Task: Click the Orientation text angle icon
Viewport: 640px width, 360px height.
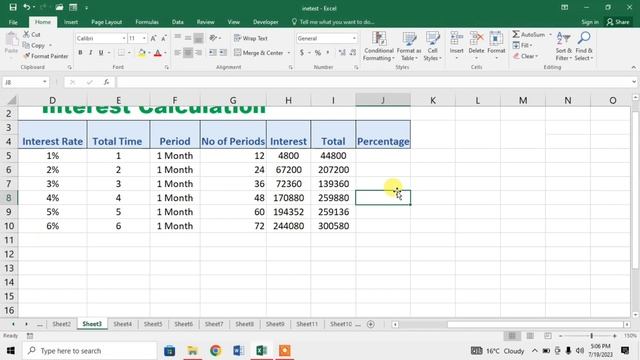Action: click(x=213, y=38)
